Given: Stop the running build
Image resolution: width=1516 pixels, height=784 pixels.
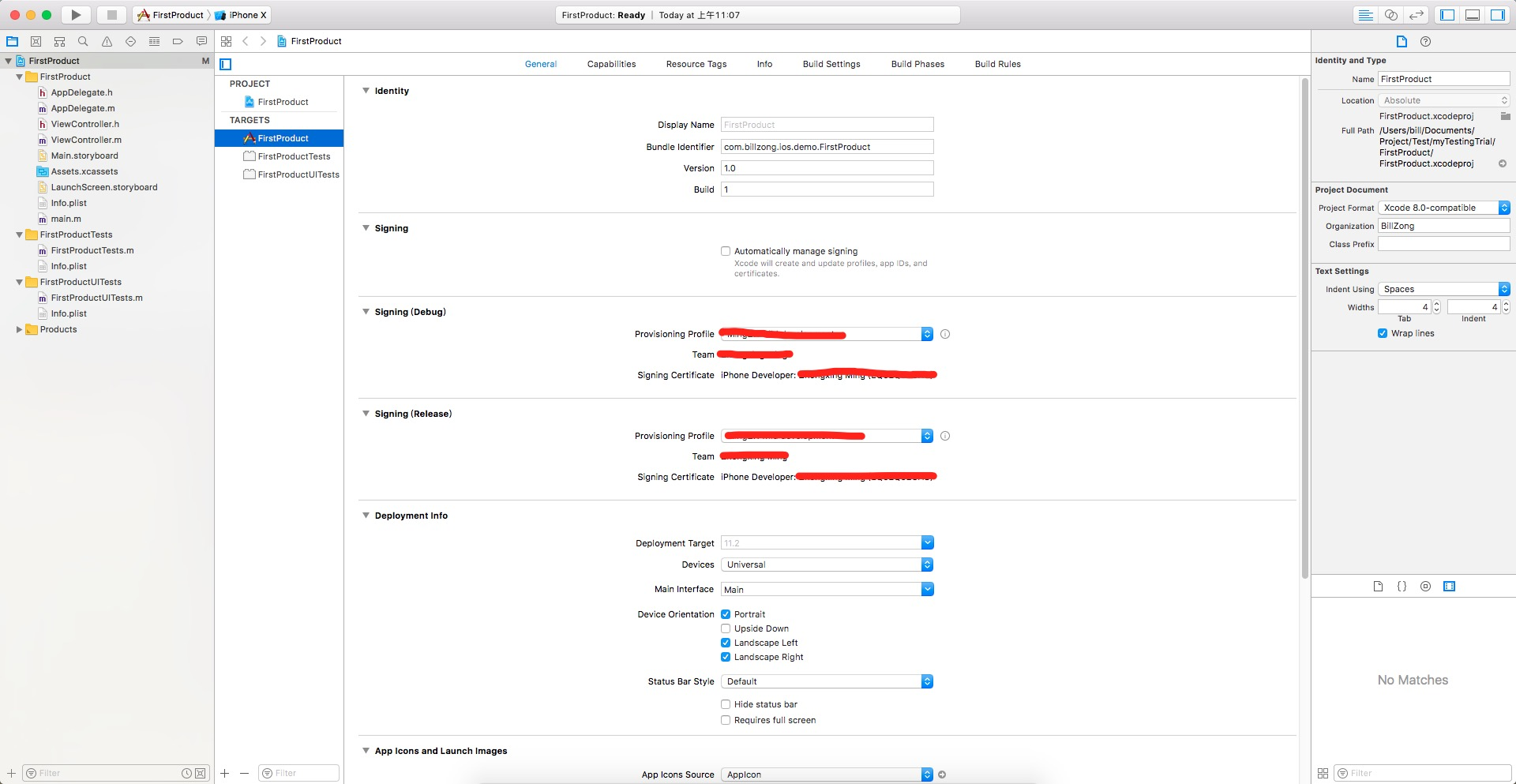Looking at the screenshot, I should [111, 15].
